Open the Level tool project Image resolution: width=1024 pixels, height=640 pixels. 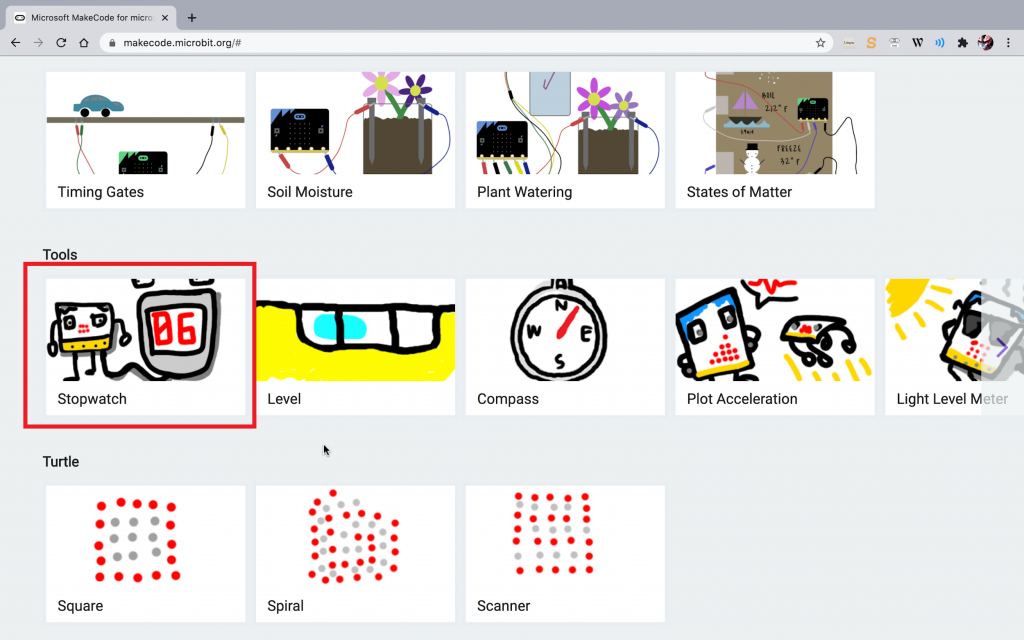(355, 347)
